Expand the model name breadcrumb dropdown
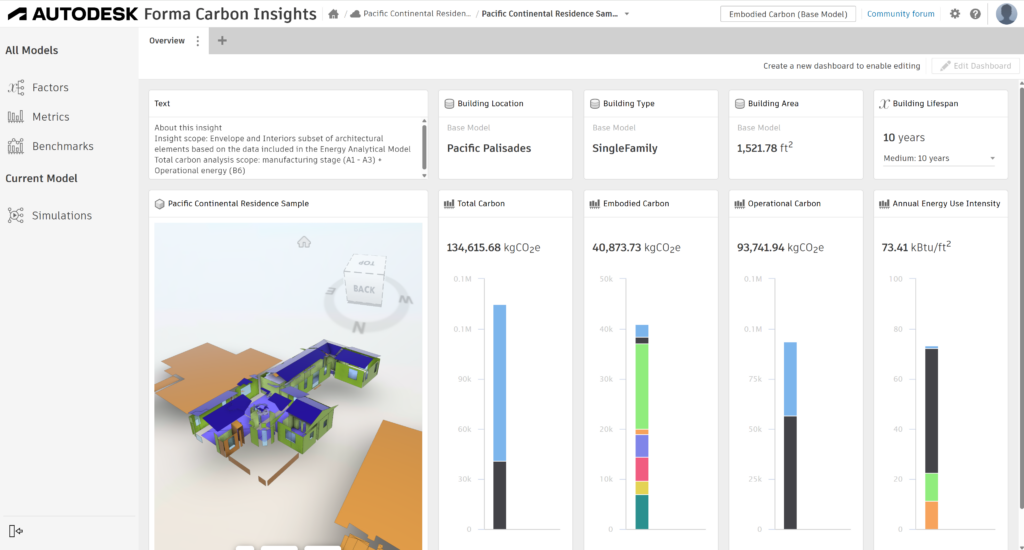 coord(627,14)
